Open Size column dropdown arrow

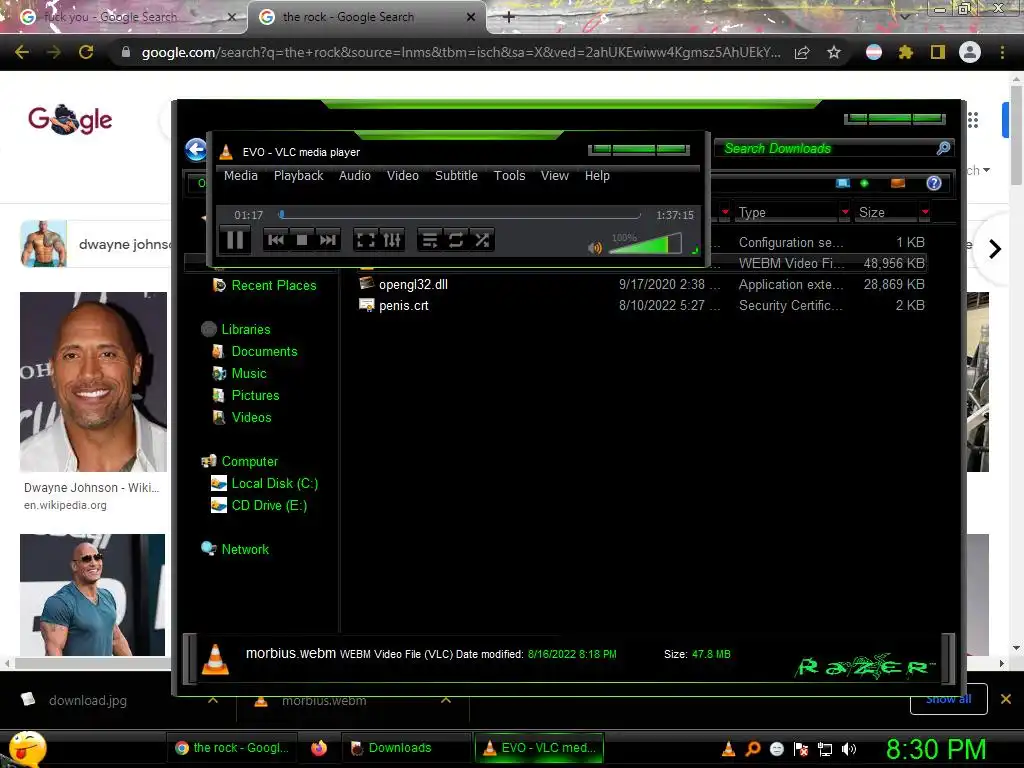point(925,212)
